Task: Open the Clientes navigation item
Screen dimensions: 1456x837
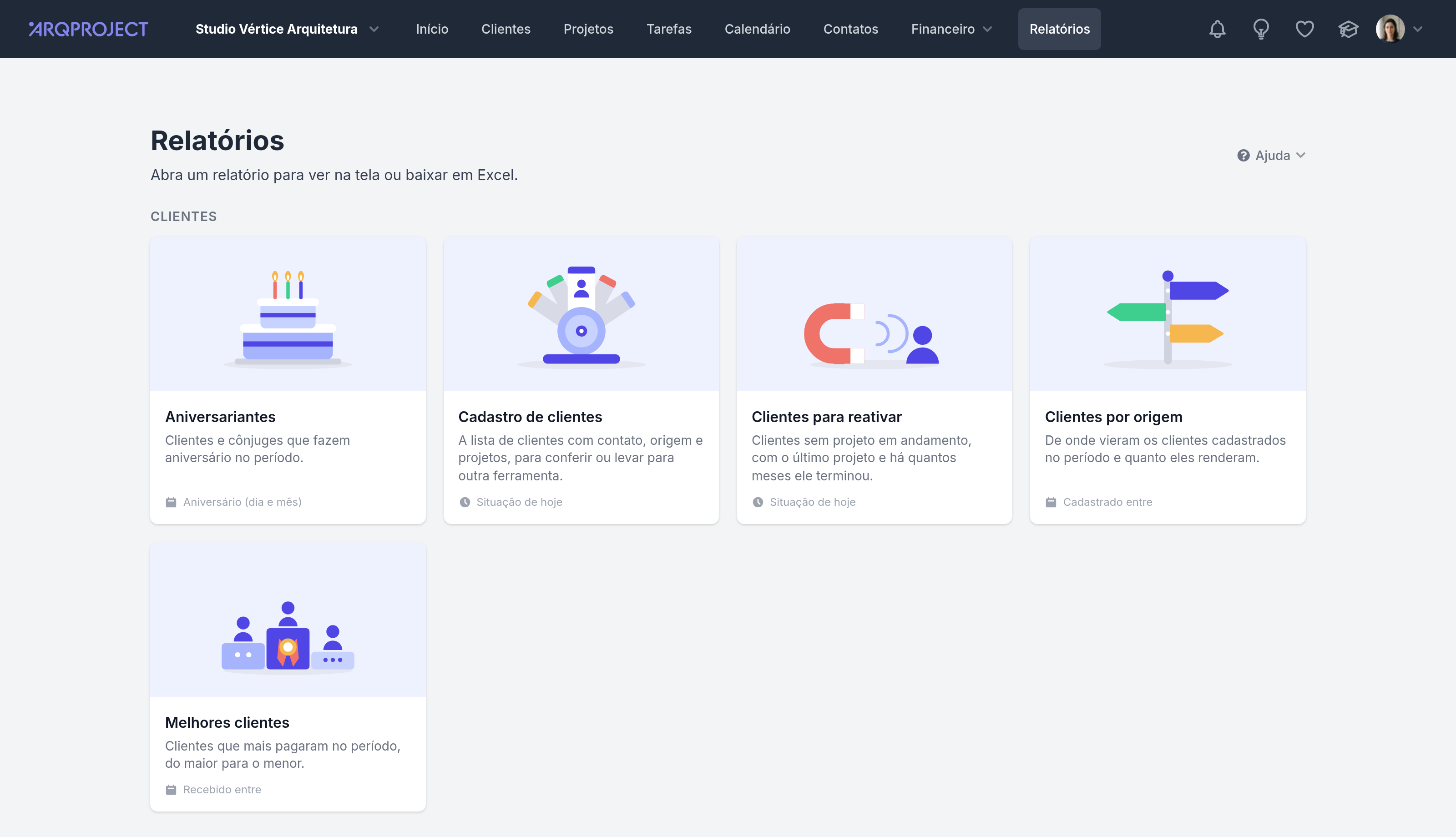Action: (x=506, y=29)
